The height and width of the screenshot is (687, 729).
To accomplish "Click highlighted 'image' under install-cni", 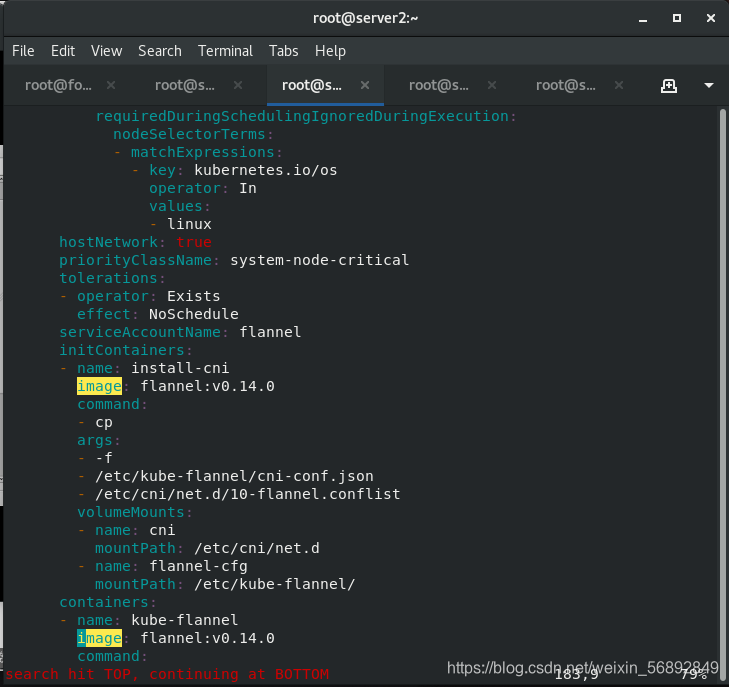I will tap(99, 386).
